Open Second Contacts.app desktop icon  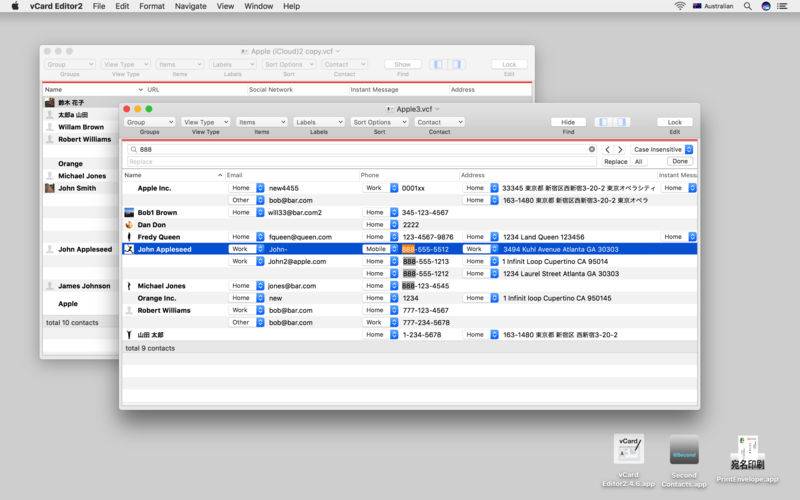tap(684, 449)
